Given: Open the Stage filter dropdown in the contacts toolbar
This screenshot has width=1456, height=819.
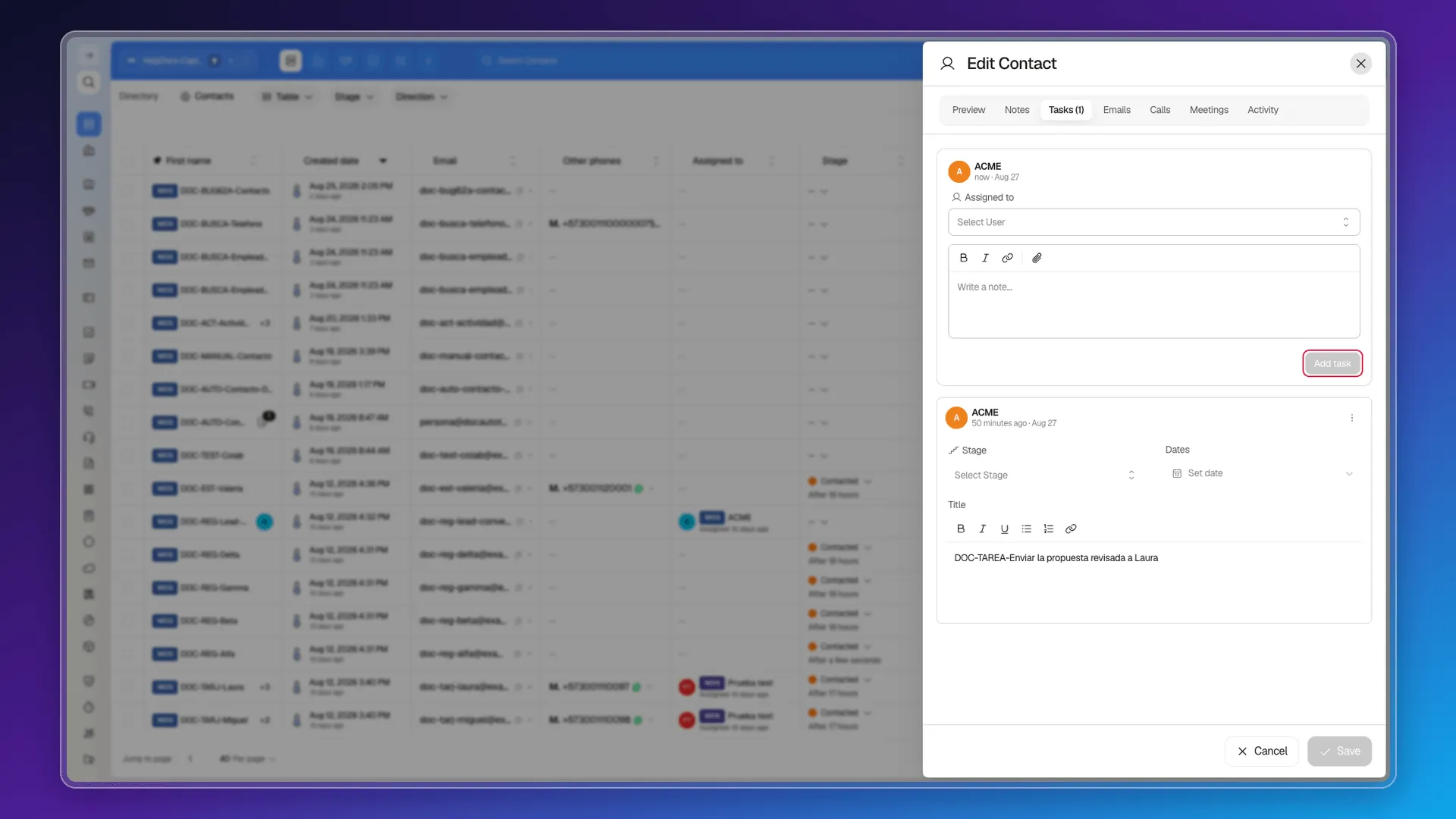Looking at the screenshot, I should (x=354, y=97).
